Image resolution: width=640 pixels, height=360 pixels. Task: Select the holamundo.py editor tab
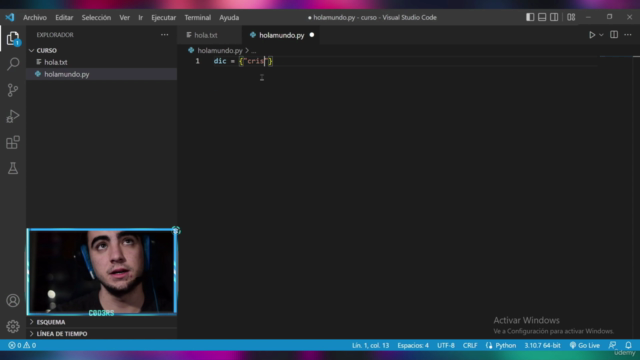[x=282, y=35]
